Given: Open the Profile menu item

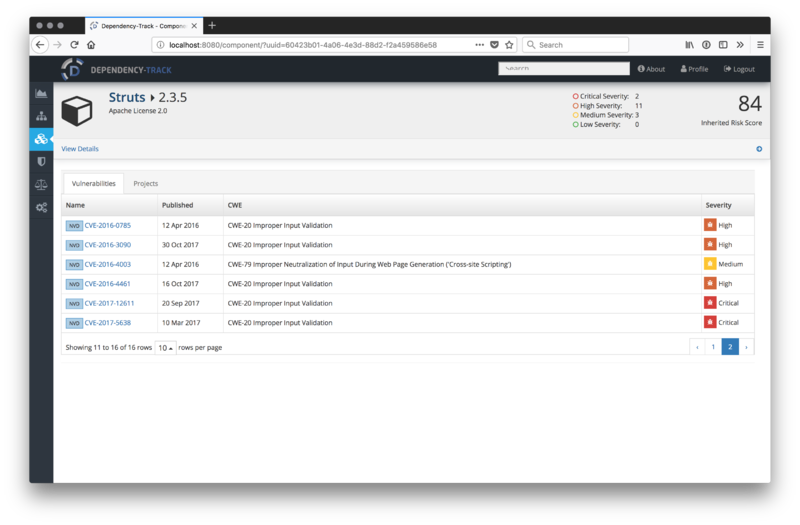Looking at the screenshot, I should pyautogui.click(x=694, y=69).
